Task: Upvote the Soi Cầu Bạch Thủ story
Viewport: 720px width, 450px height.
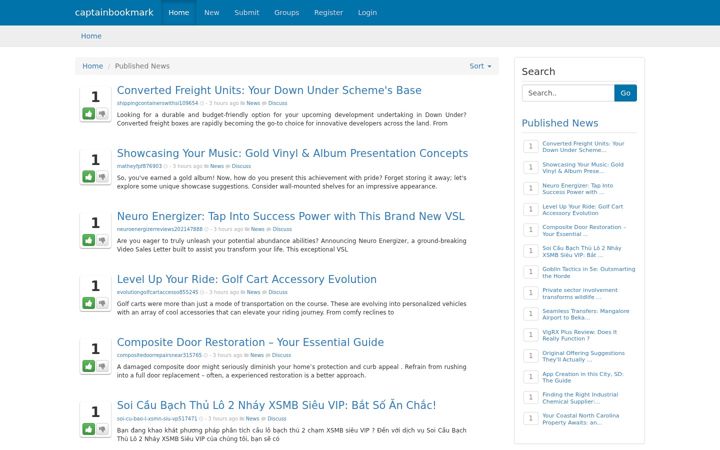Action: pyautogui.click(x=89, y=429)
